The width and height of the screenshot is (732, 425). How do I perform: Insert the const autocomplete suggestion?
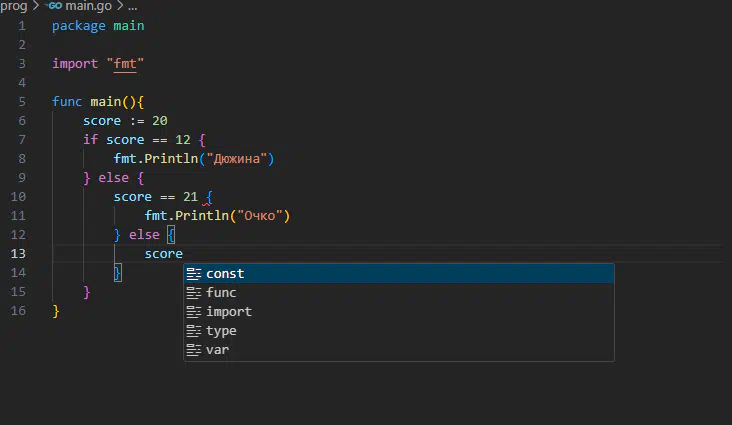pyautogui.click(x=399, y=274)
